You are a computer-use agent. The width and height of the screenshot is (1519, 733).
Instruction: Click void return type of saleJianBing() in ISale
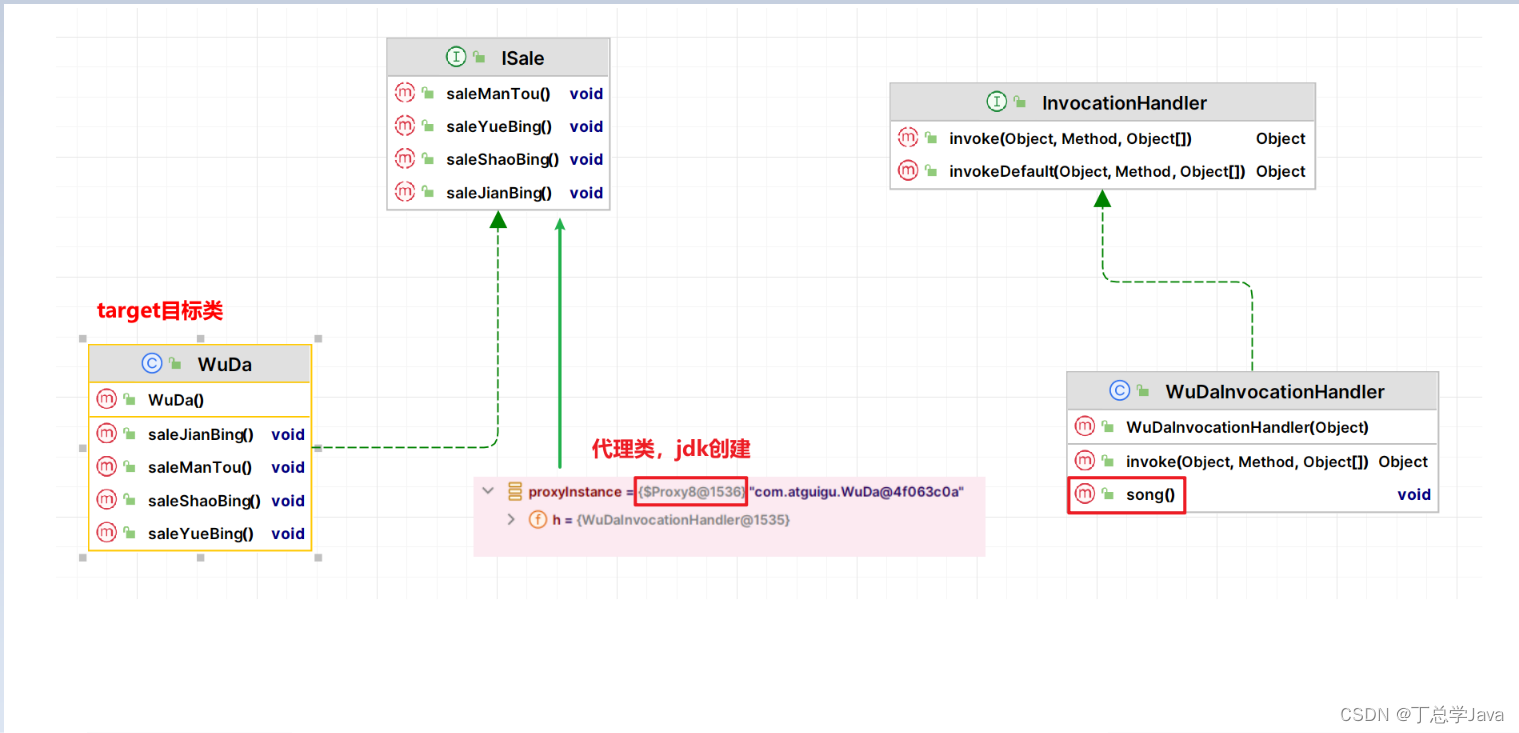coord(586,193)
